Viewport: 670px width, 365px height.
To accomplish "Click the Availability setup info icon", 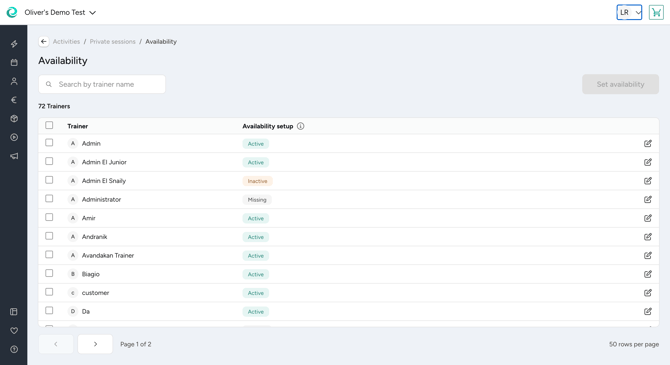I will click(x=300, y=126).
